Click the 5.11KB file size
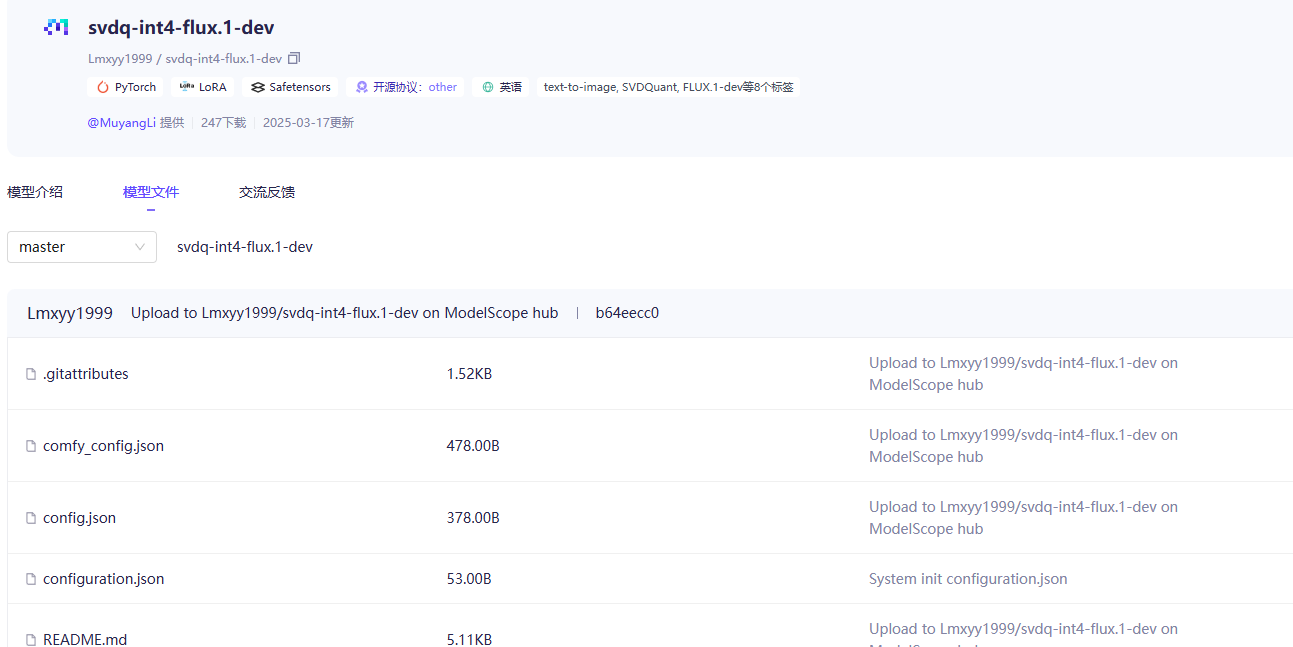This screenshot has width=1293, height=647. (469, 639)
